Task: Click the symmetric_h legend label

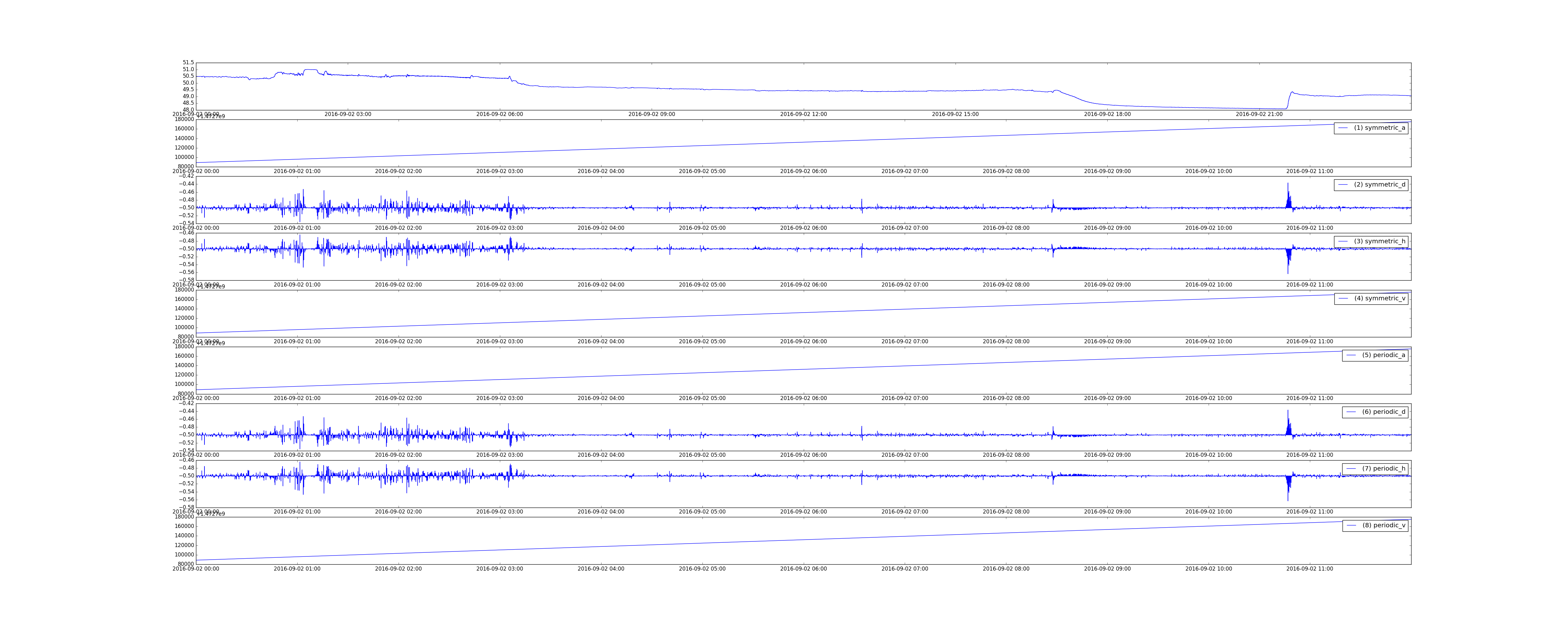Action: tap(1379, 241)
